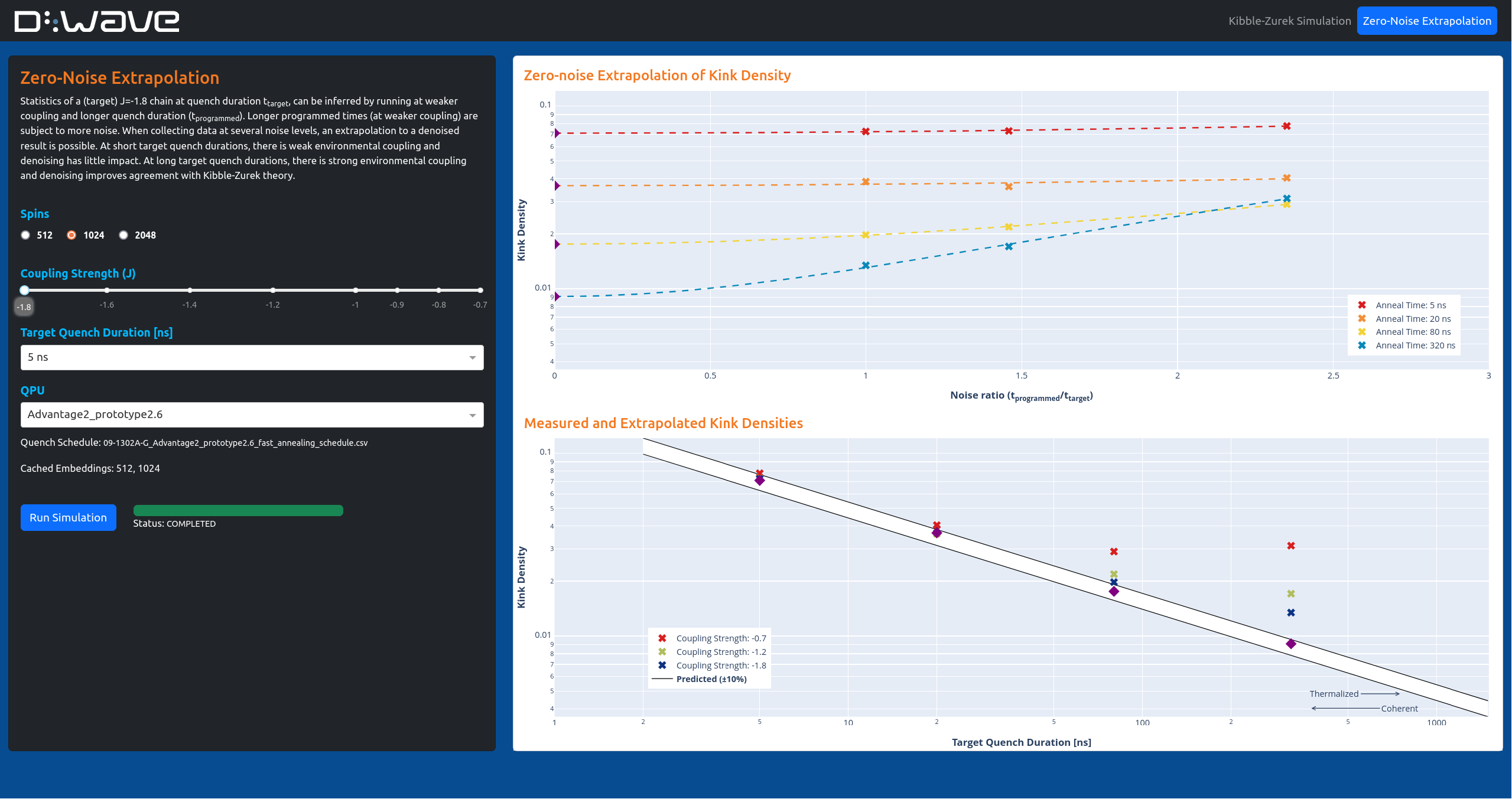Expand the 5 ns duration combo box arrow

click(x=472, y=357)
